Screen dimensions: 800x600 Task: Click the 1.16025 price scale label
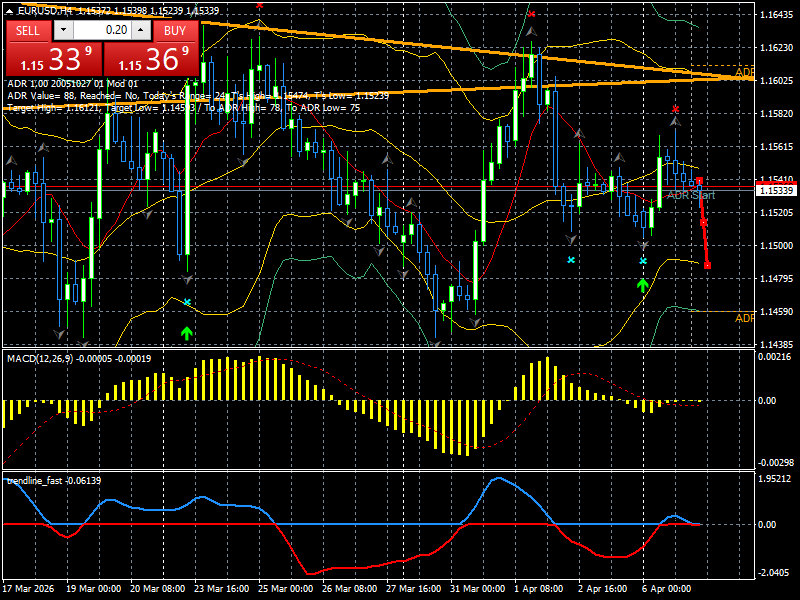pyautogui.click(x=777, y=81)
